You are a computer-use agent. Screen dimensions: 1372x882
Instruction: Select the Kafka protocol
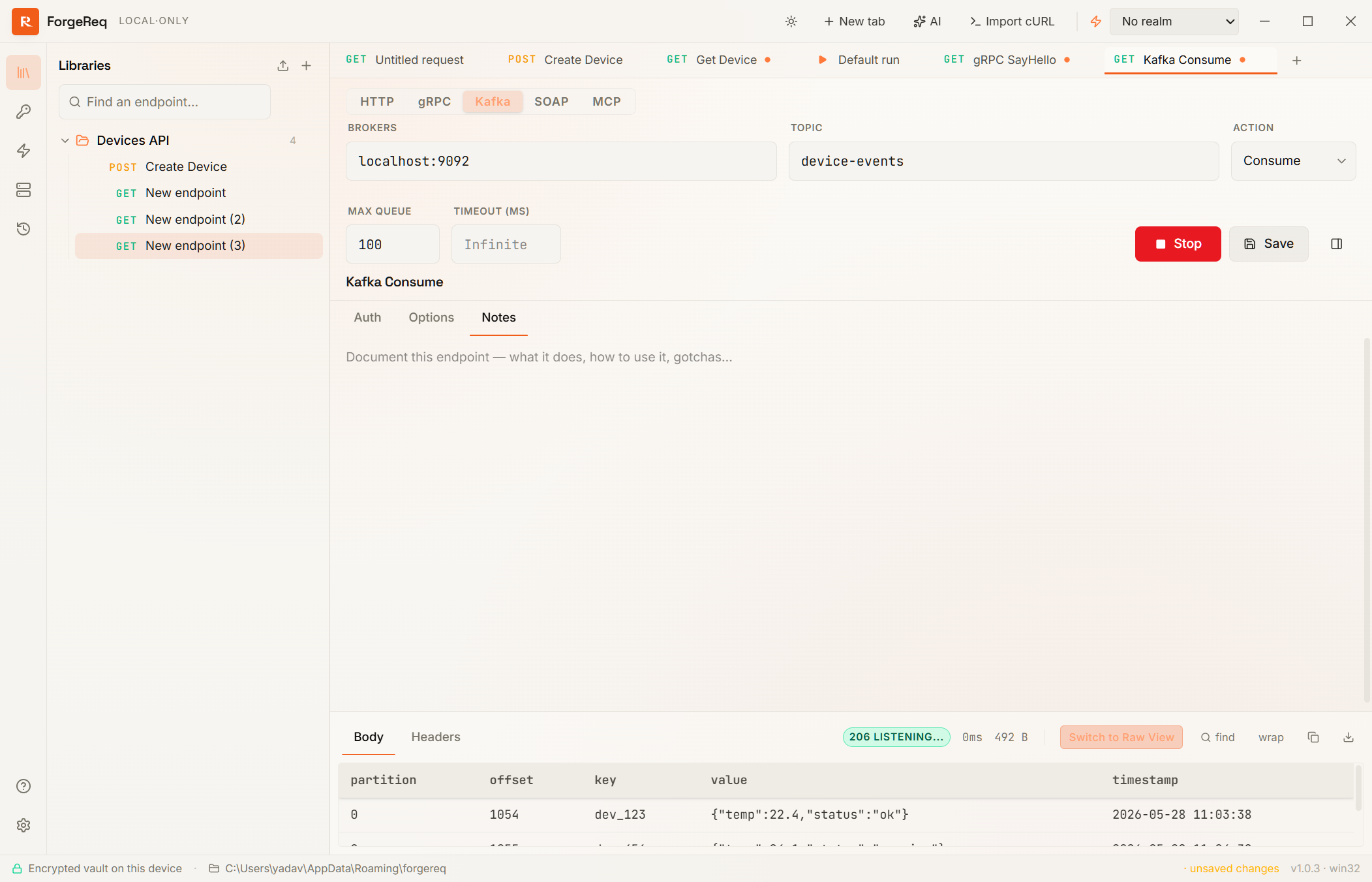(x=493, y=102)
